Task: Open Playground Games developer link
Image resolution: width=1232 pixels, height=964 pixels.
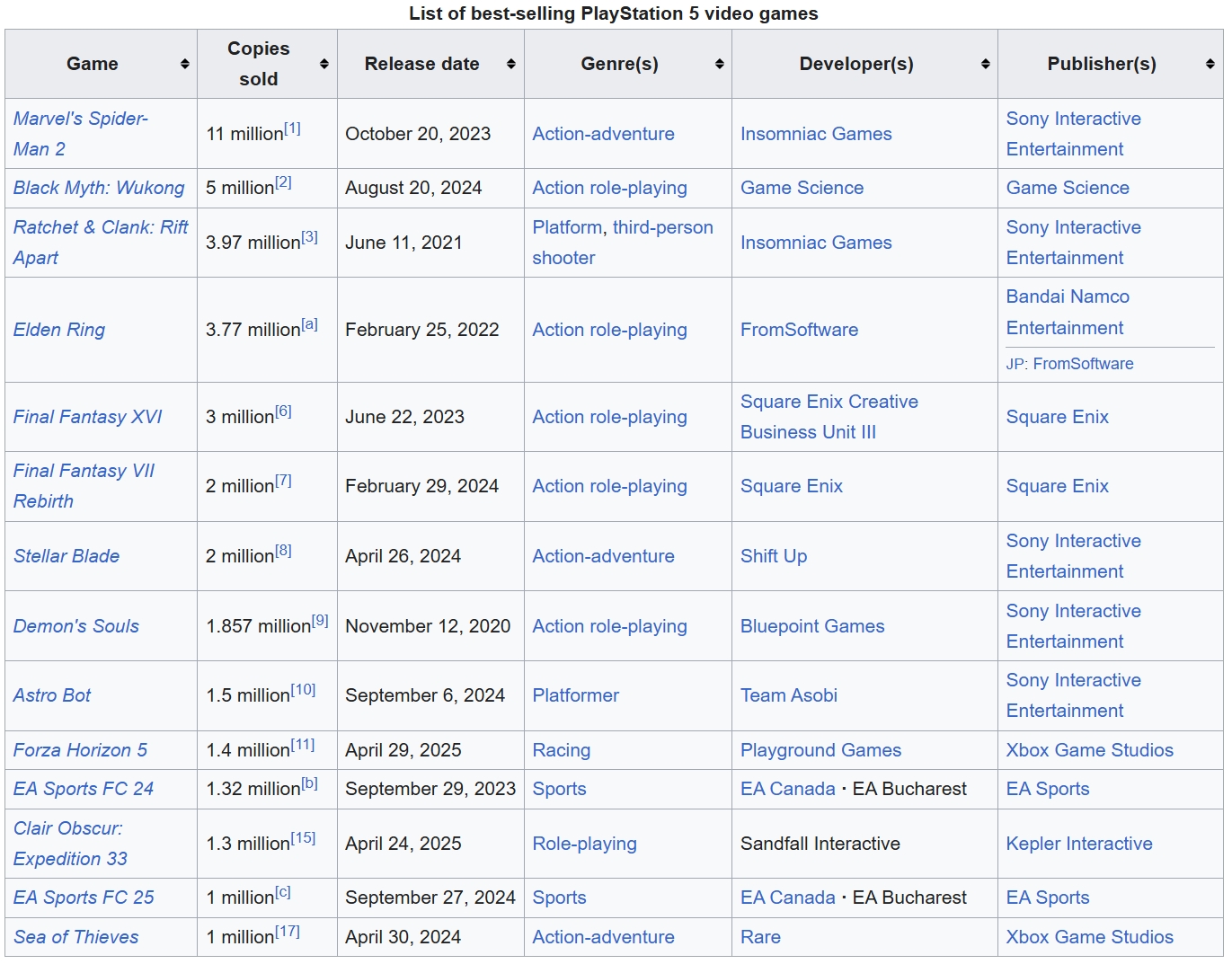Action: point(821,750)
